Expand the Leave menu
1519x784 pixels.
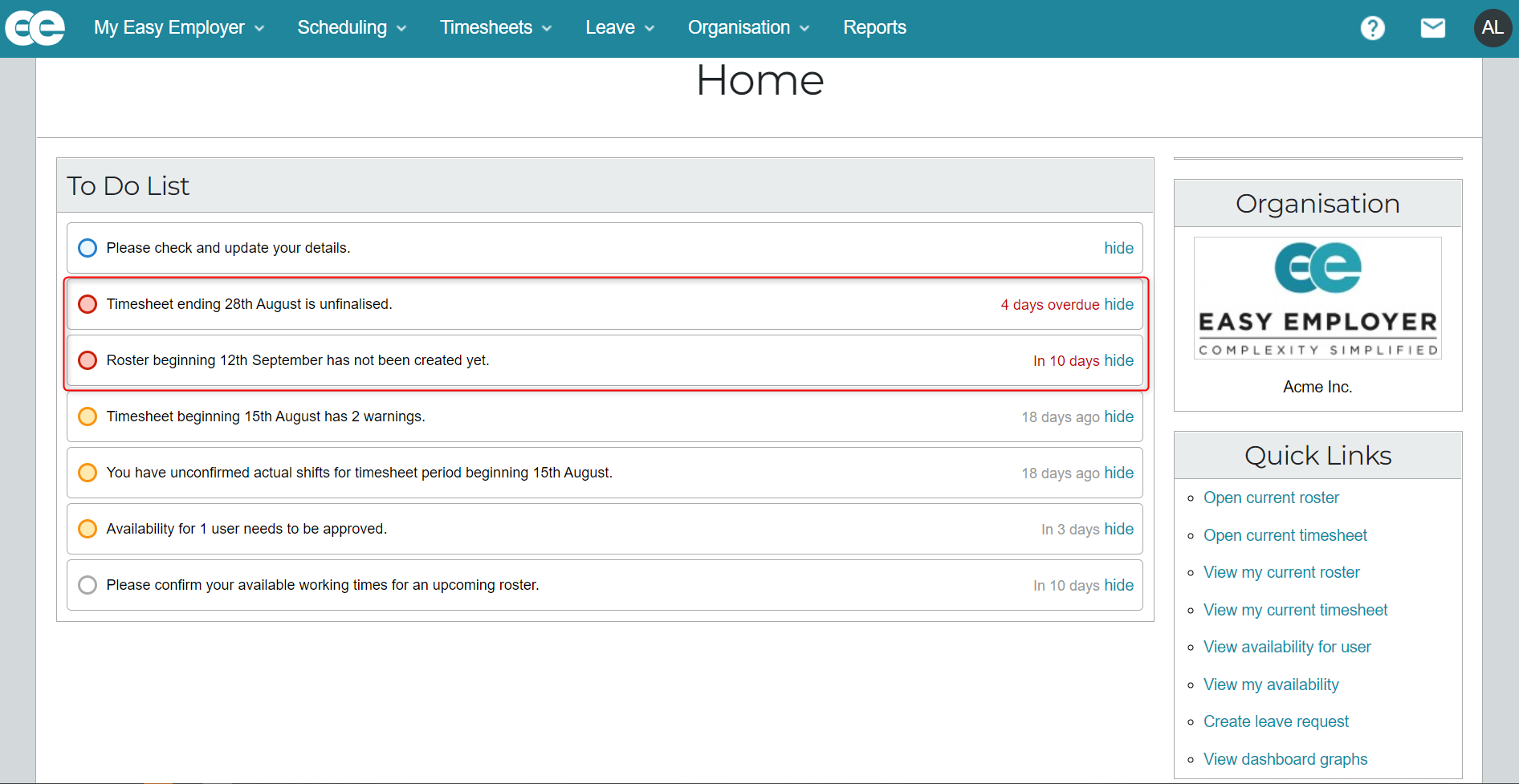coord(620,28)
